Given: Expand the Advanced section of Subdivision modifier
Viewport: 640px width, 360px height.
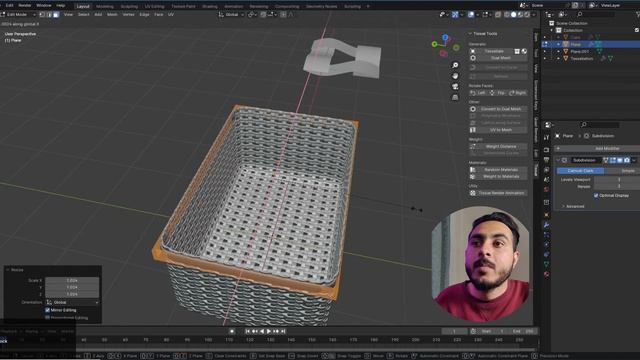Looking at the screenshot, I should tap(563, 206).
